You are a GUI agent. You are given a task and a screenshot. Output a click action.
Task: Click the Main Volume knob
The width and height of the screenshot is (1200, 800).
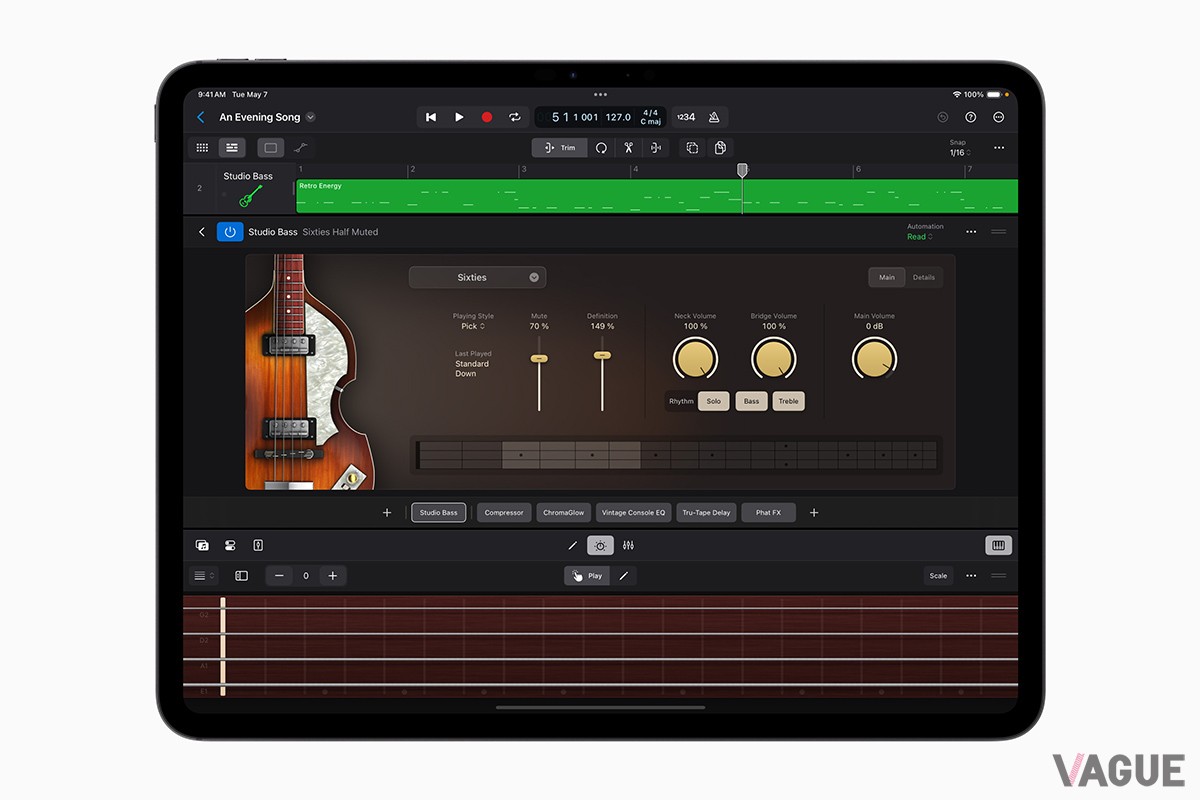(874, 358)
